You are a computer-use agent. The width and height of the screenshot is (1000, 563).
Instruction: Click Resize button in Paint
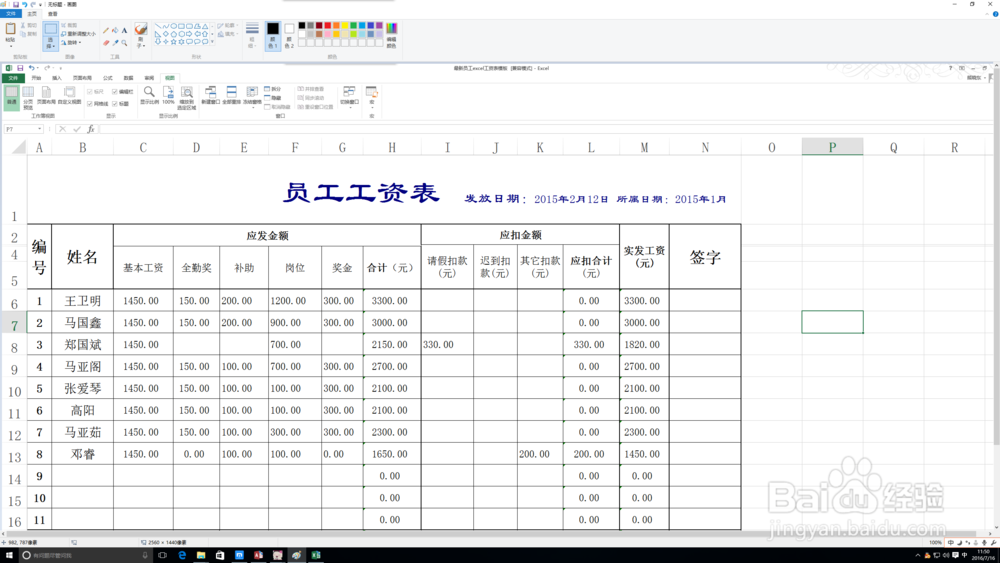77,34
